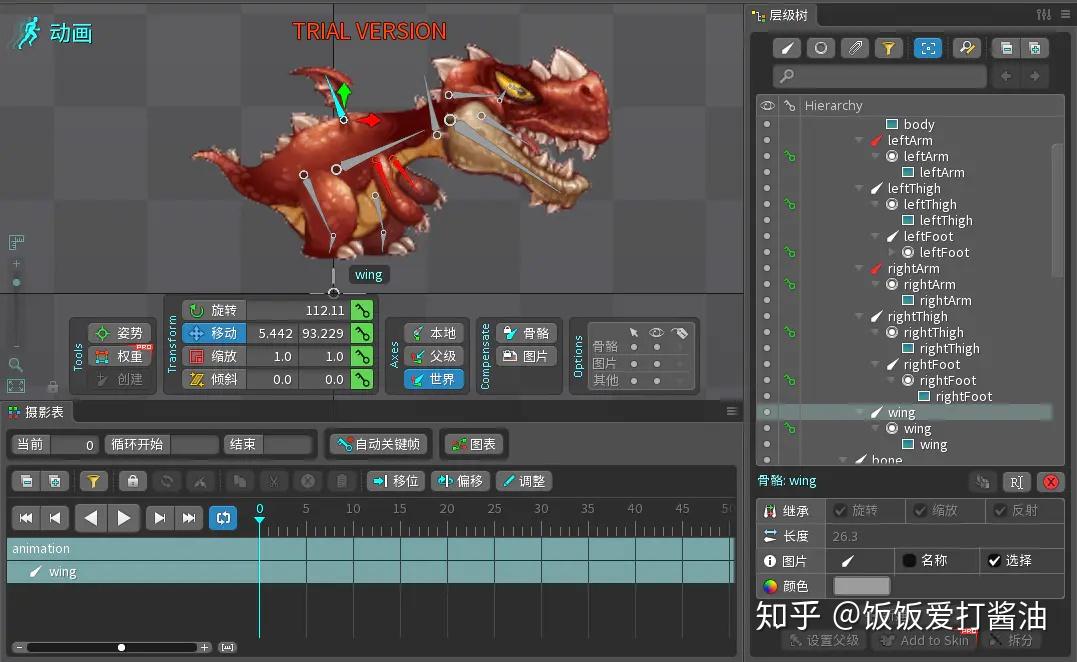Select 父级 parent axes

(x=434, y=356)
